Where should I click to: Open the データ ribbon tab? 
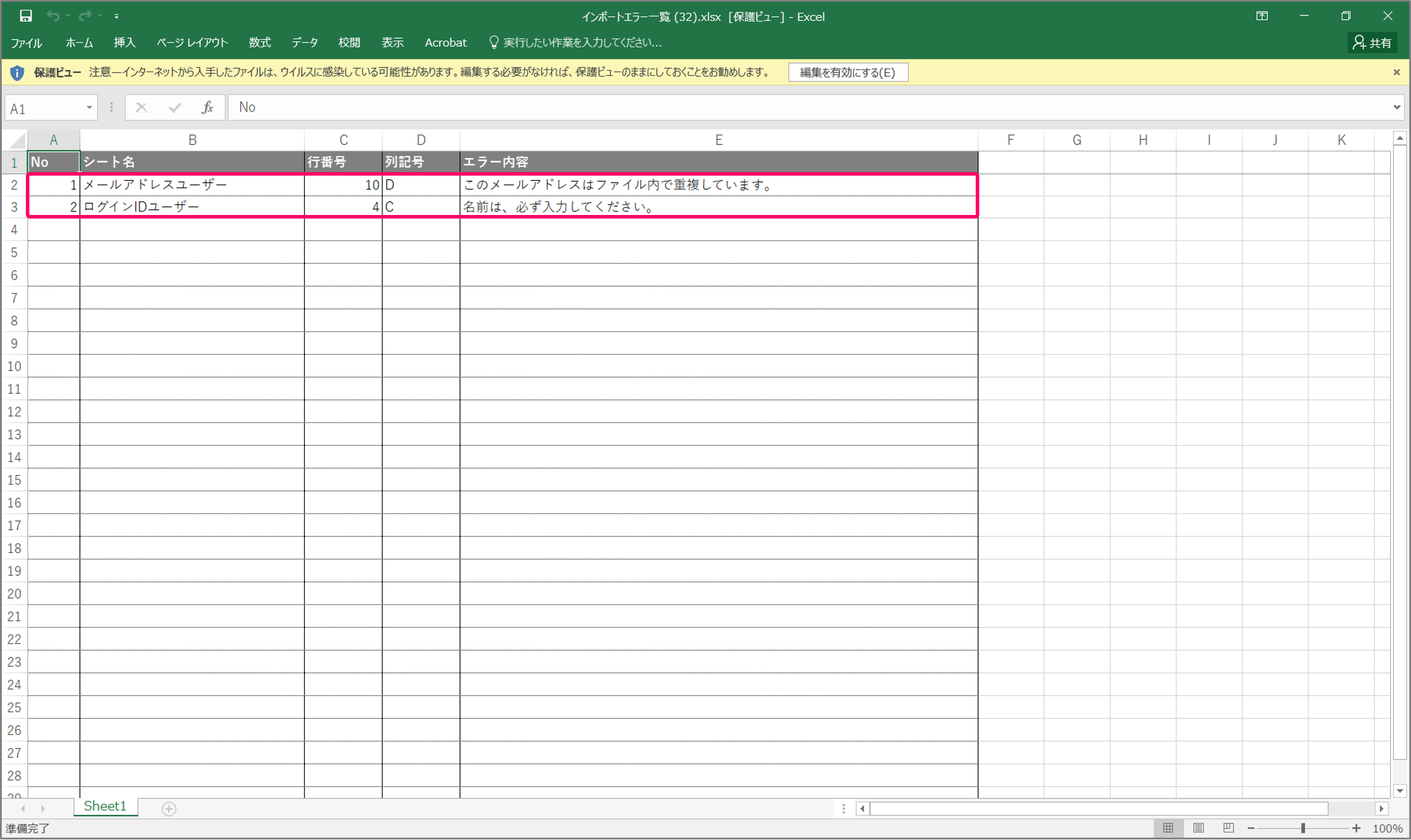(x=304, y=42)
